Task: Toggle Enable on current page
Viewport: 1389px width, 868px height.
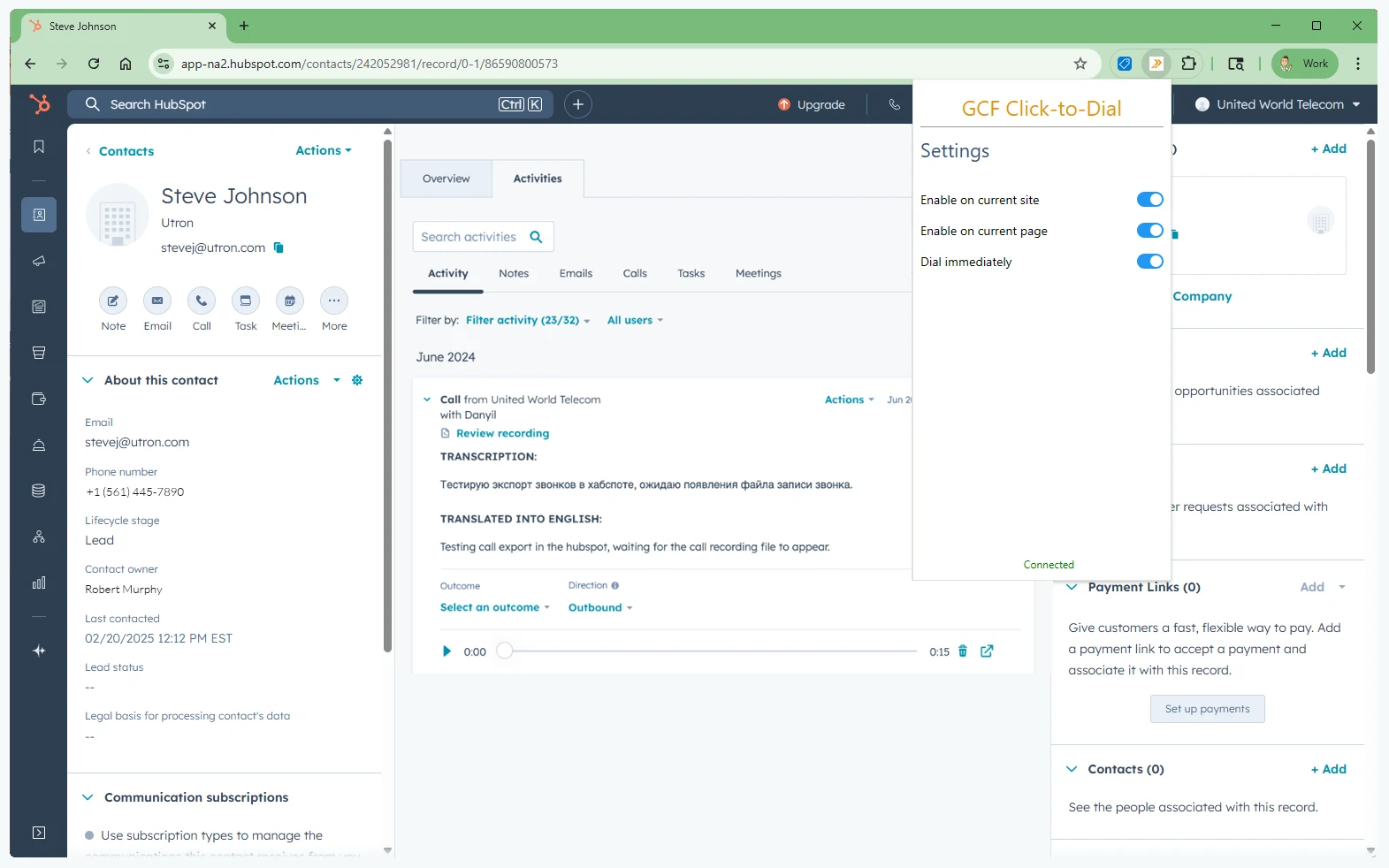Action: tap(1150, 231)
